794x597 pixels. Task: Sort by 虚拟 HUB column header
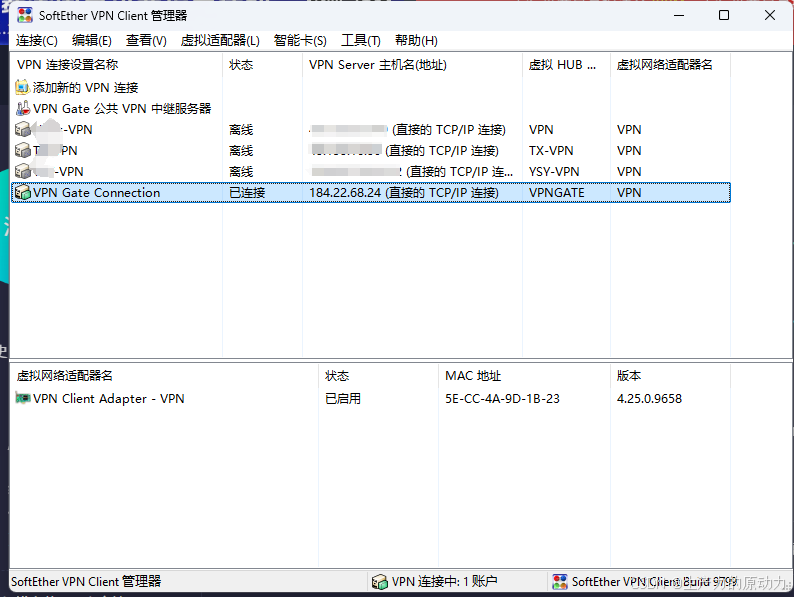click(566, 65)
